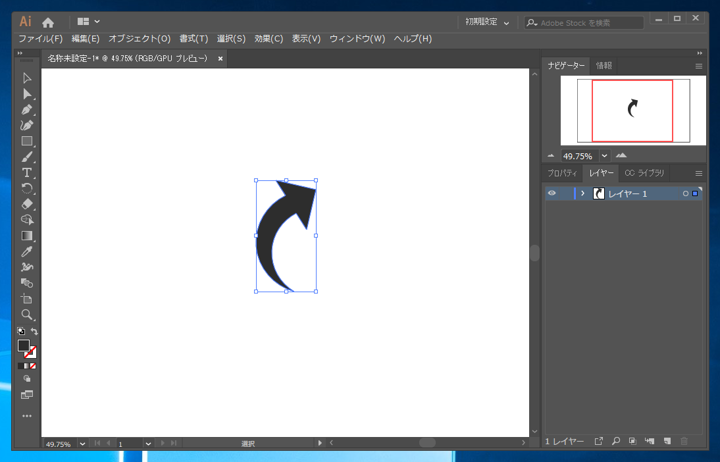The width and height of the screenshot is (720, 462).
Task: Open zoom level dropdown in status bar
Action: pos(82,443)
